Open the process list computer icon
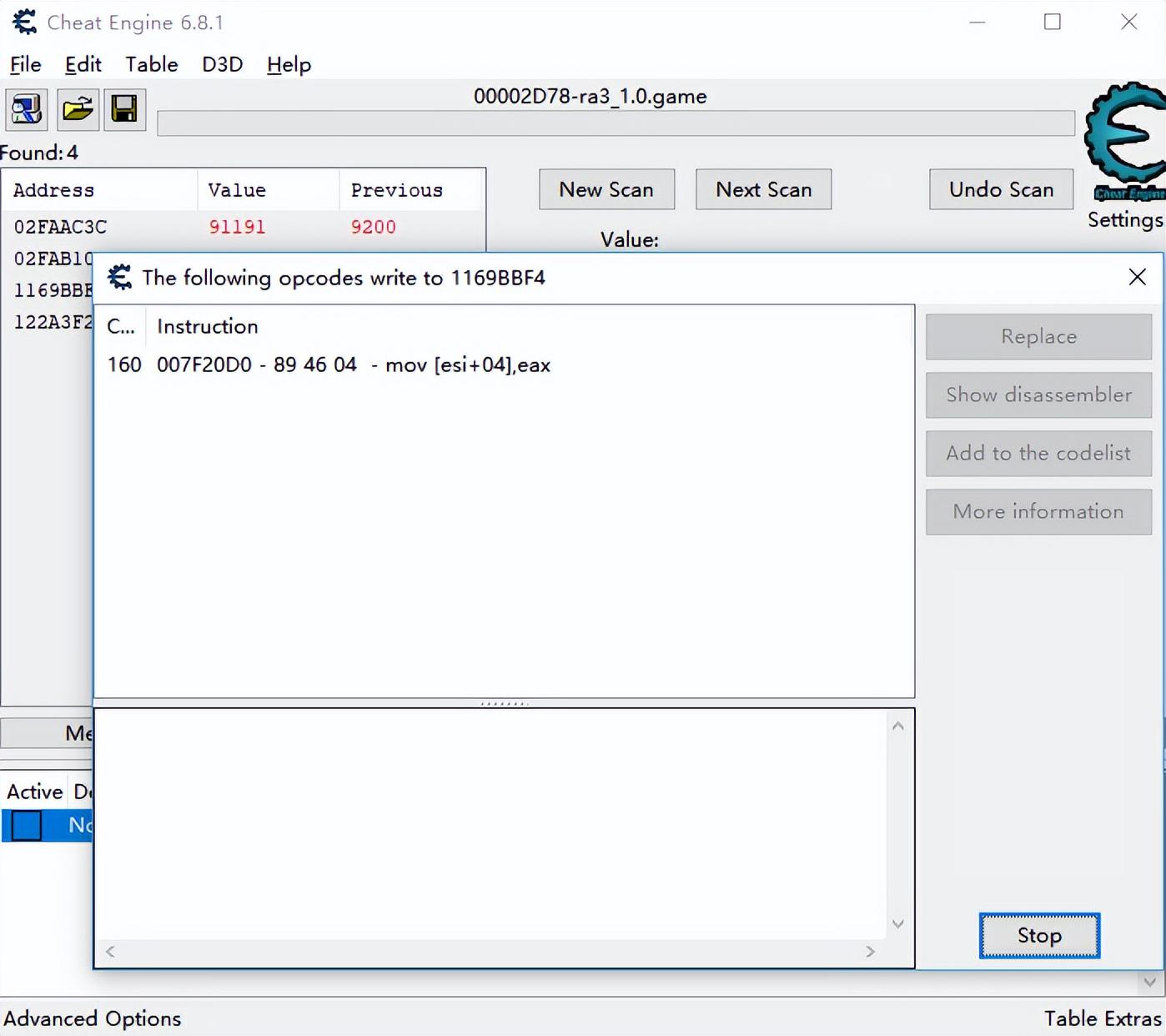This screenshot has height=1036, width=1166. click(x=27, y=109)
